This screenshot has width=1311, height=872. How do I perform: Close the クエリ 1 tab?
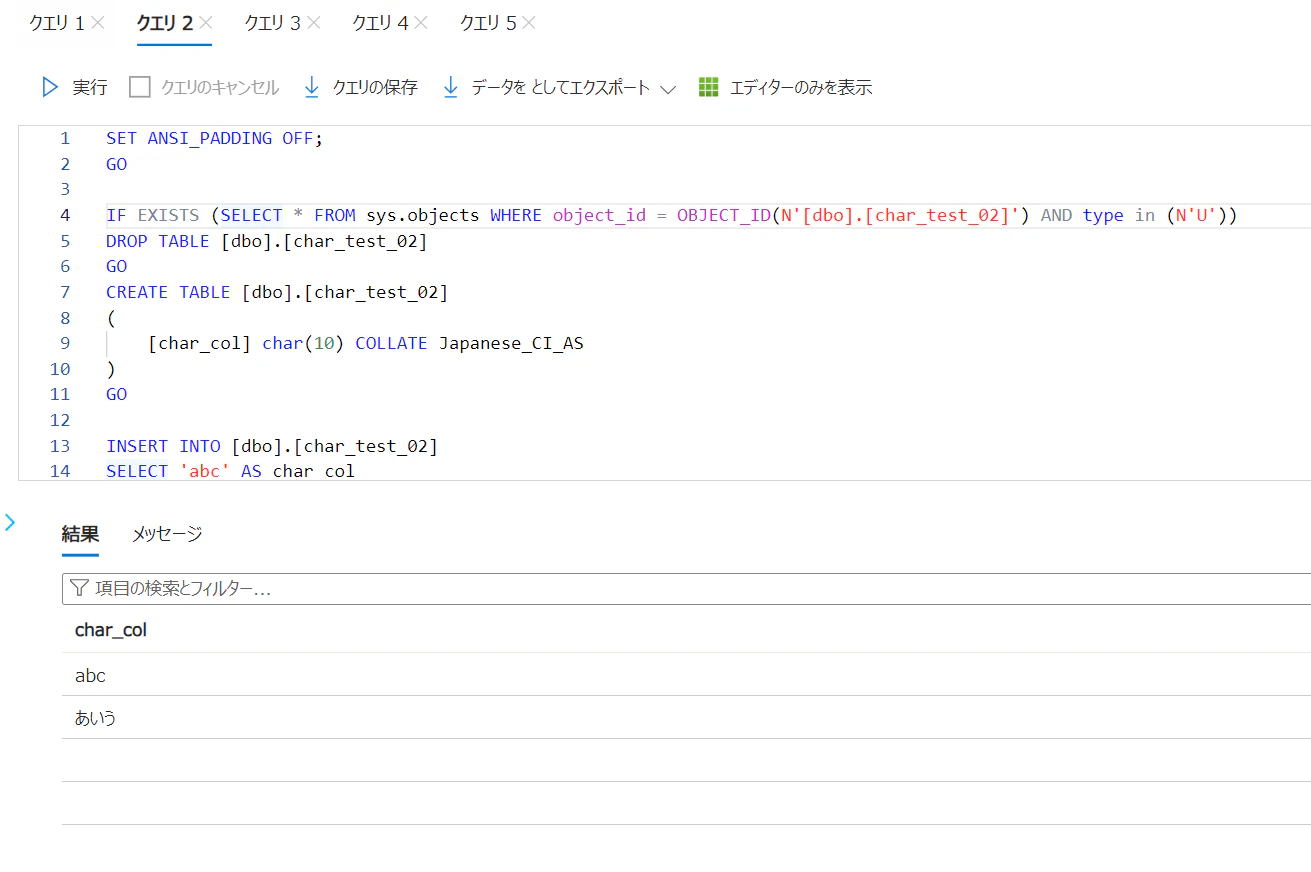[x=98, y=22]
